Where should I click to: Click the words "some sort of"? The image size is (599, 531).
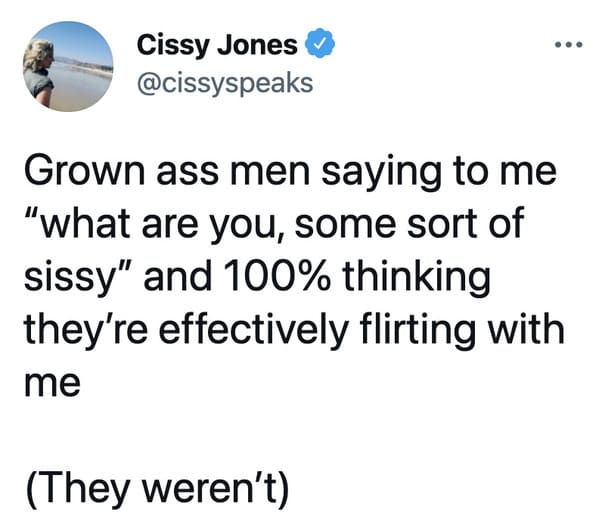click(x=410, y=223)
